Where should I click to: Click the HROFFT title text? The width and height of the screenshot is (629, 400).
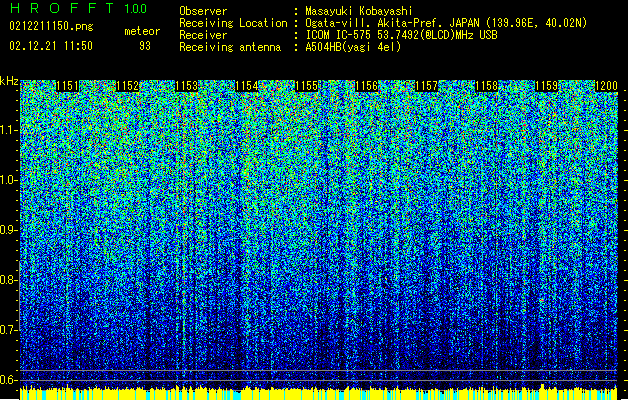60,9
